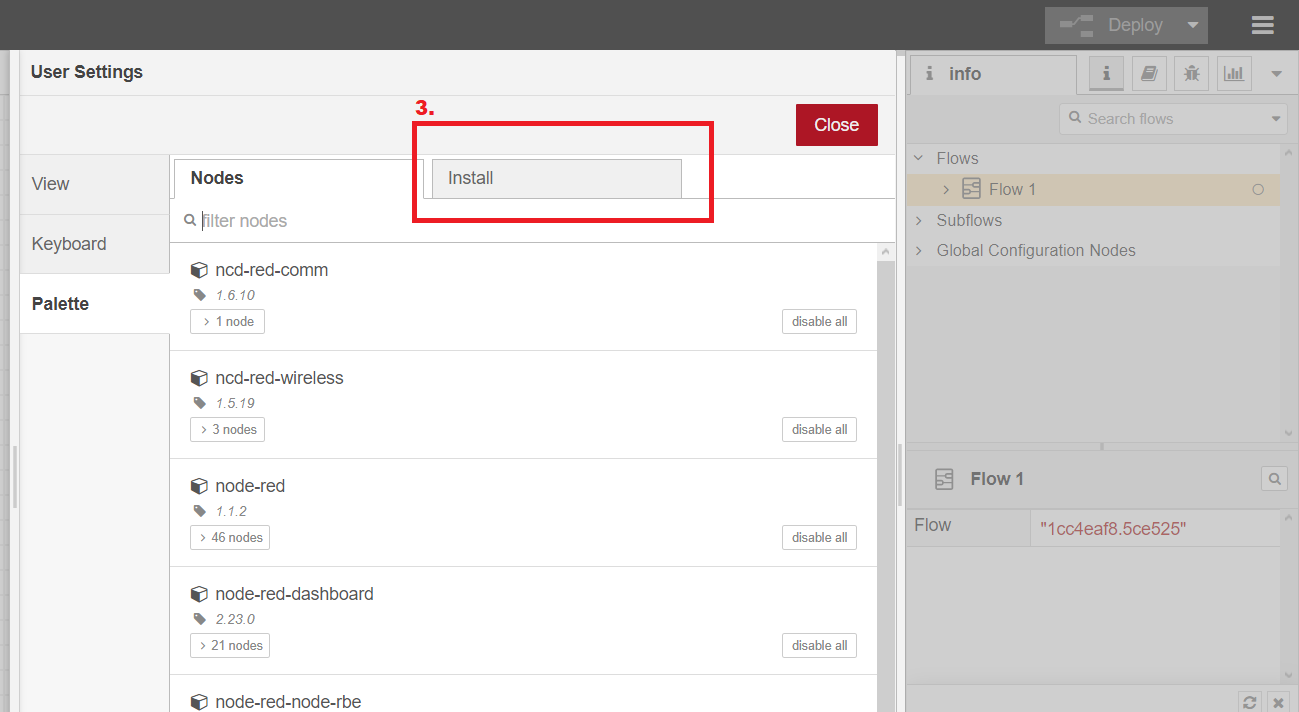Expand the Subflows tree section
Image resolution: width=1299 pixels, height=712 pixels.
[x=919, y=220]
